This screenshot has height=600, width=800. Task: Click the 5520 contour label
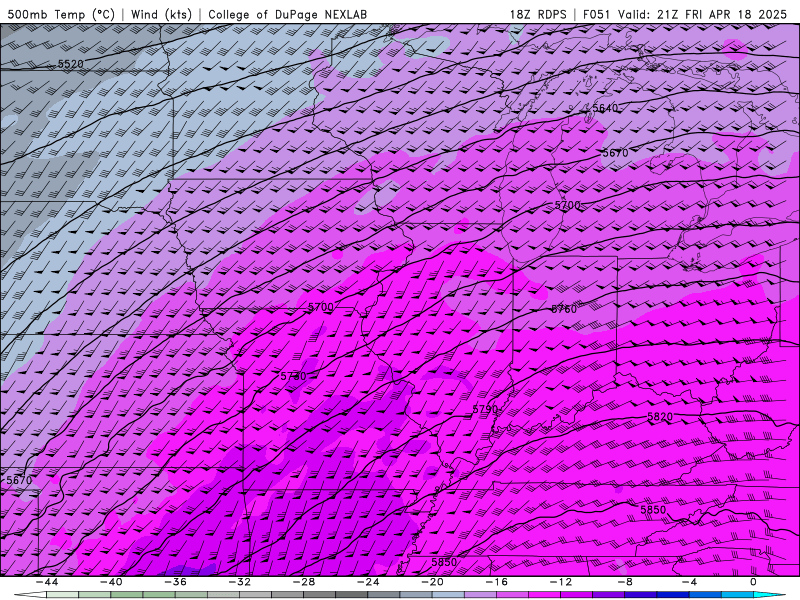pyautogui.click(x=70, y=64)
